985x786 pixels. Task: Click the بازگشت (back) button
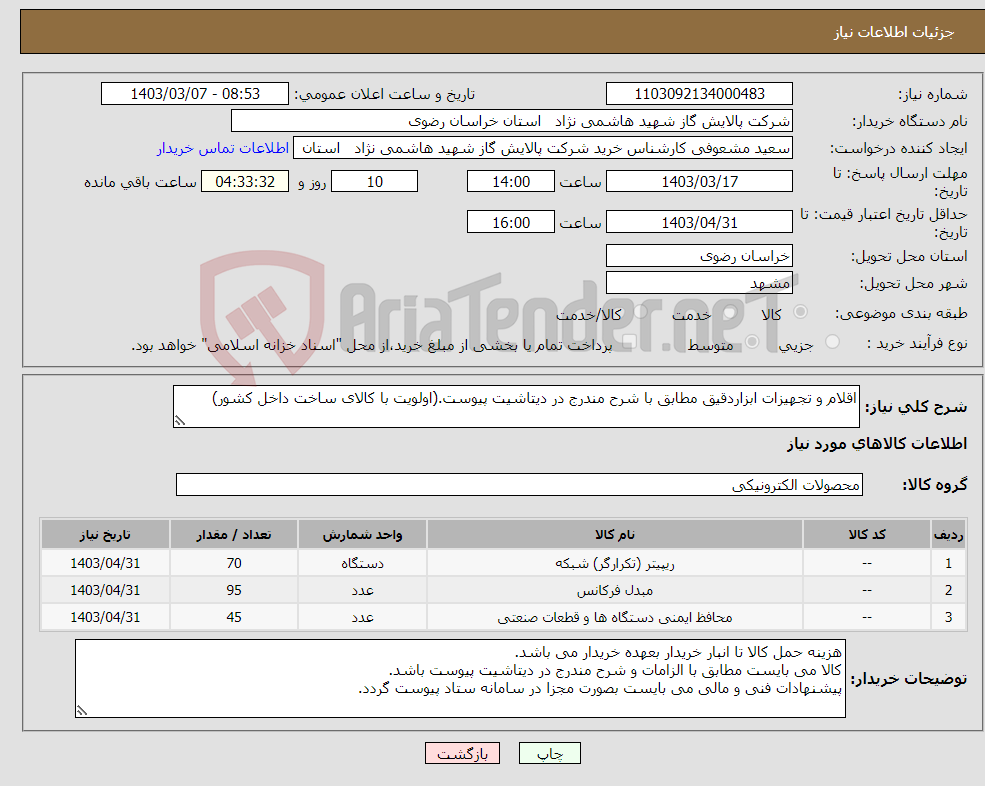pyautogui.click(x=462, y=753)
